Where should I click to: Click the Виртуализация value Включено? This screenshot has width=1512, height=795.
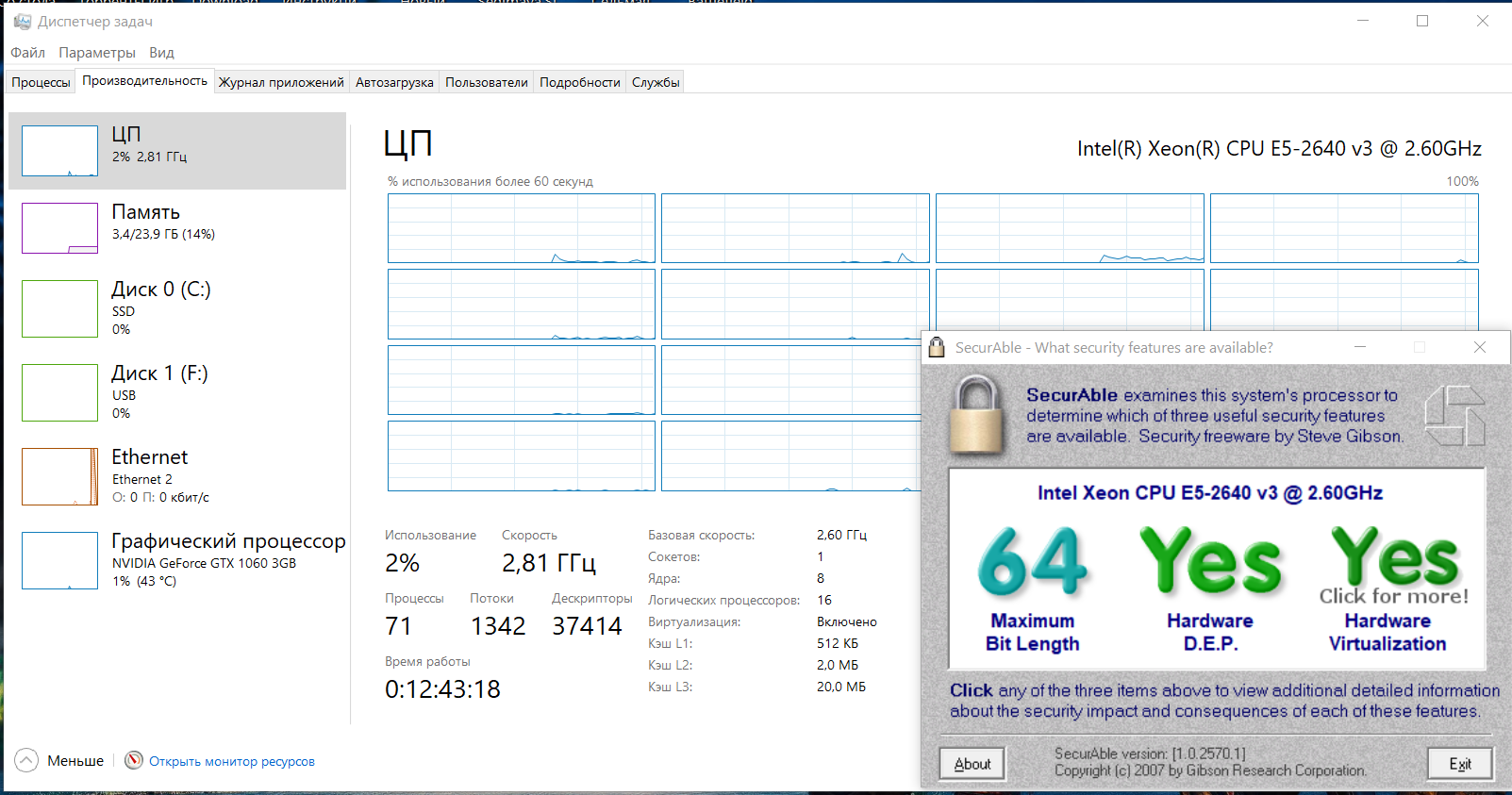coord(847,621)
